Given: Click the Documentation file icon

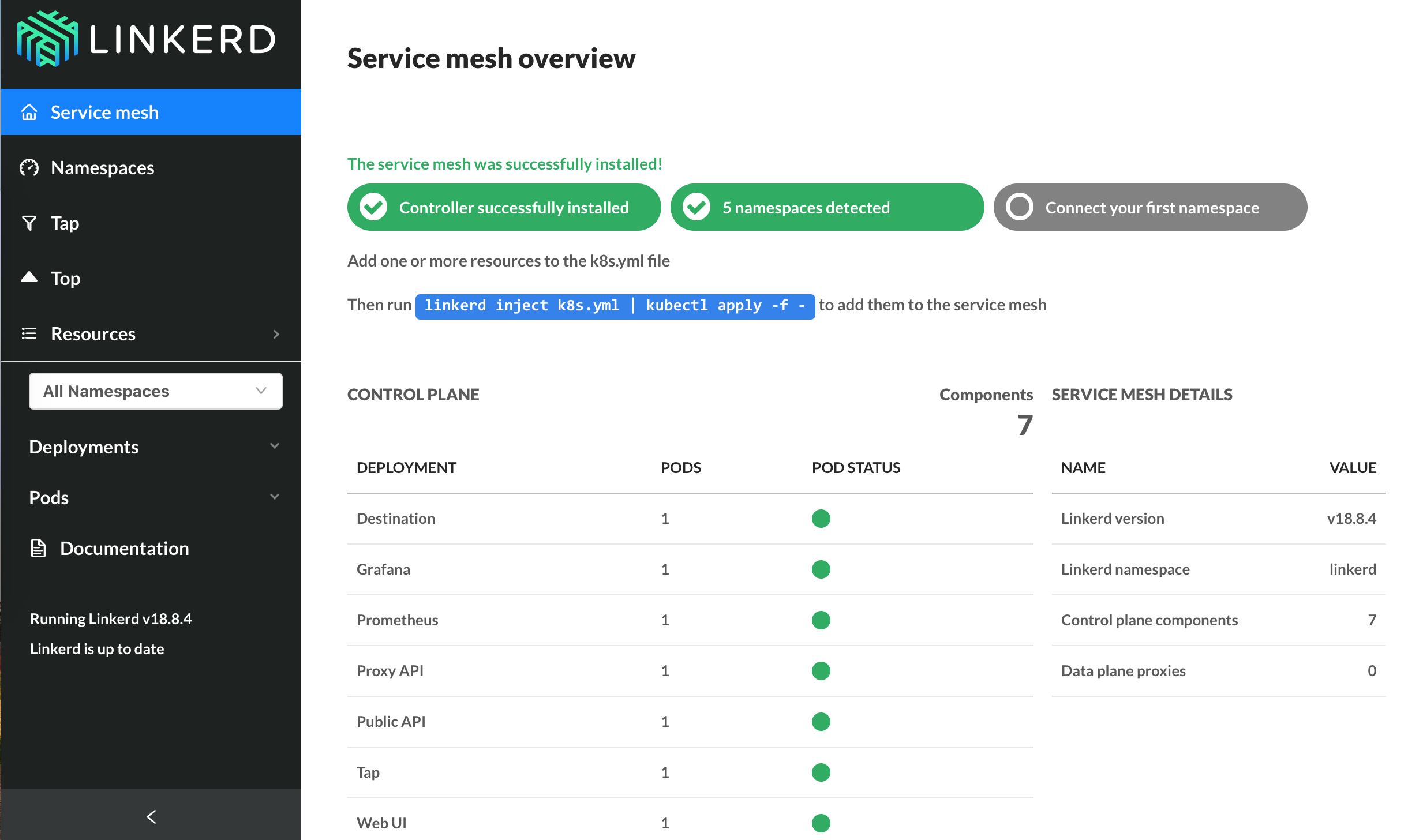Looking at the screenshot, I should [38, 548].
